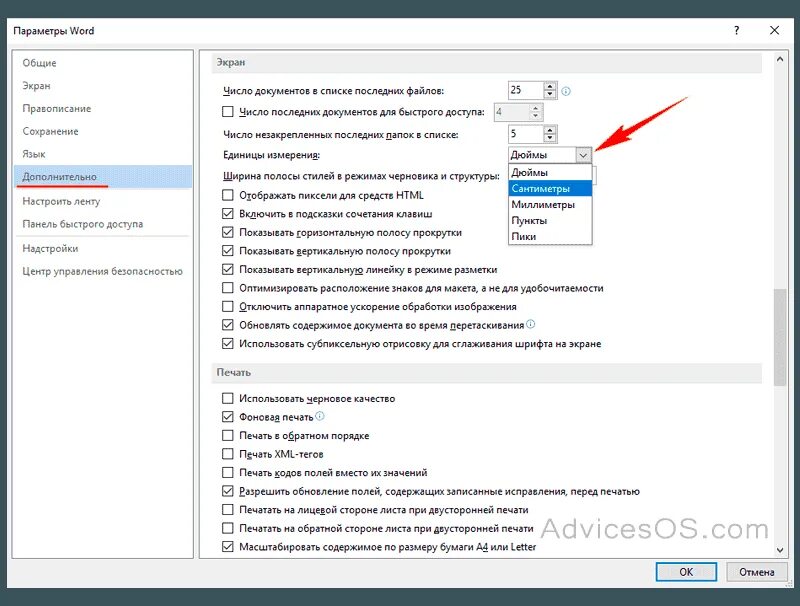Collapse the Единицы измерения dropdown arrow
The image size is (800, 606).
pyautogui.click(x=583, y=155)
